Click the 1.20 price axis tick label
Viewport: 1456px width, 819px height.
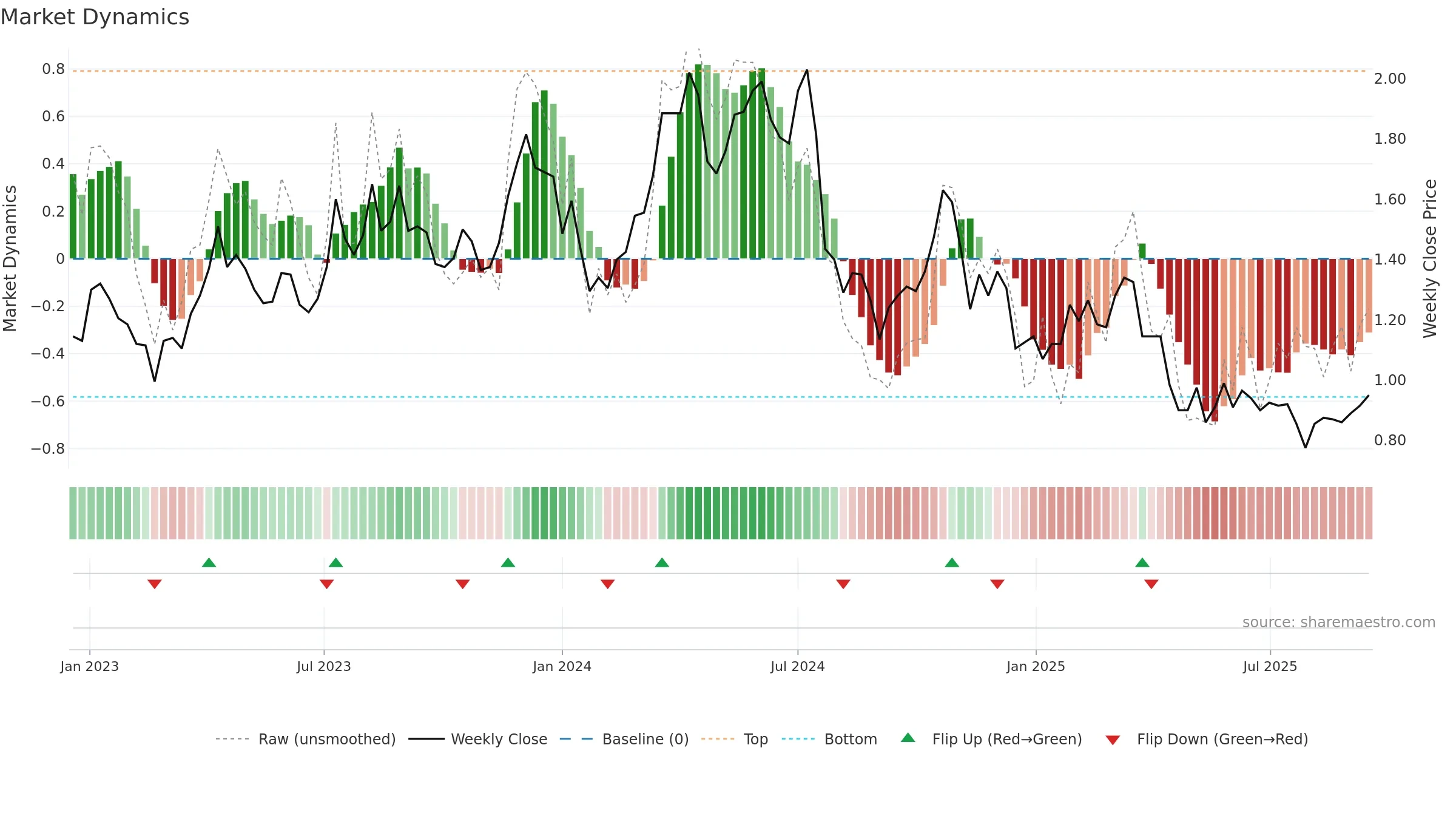[x=1390, y=320]
